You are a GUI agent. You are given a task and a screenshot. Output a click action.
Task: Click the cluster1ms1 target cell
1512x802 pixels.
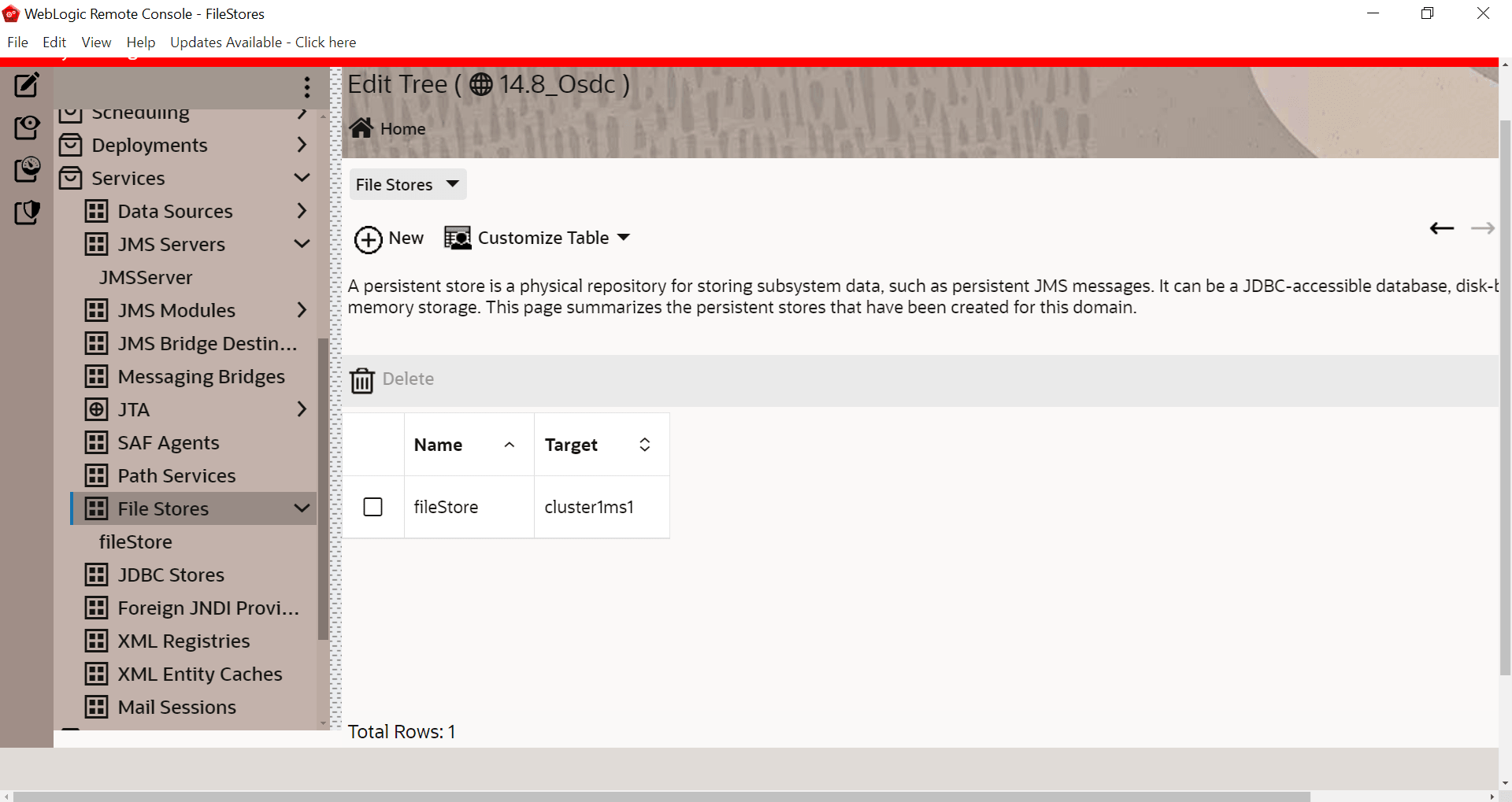coord(589,508)
